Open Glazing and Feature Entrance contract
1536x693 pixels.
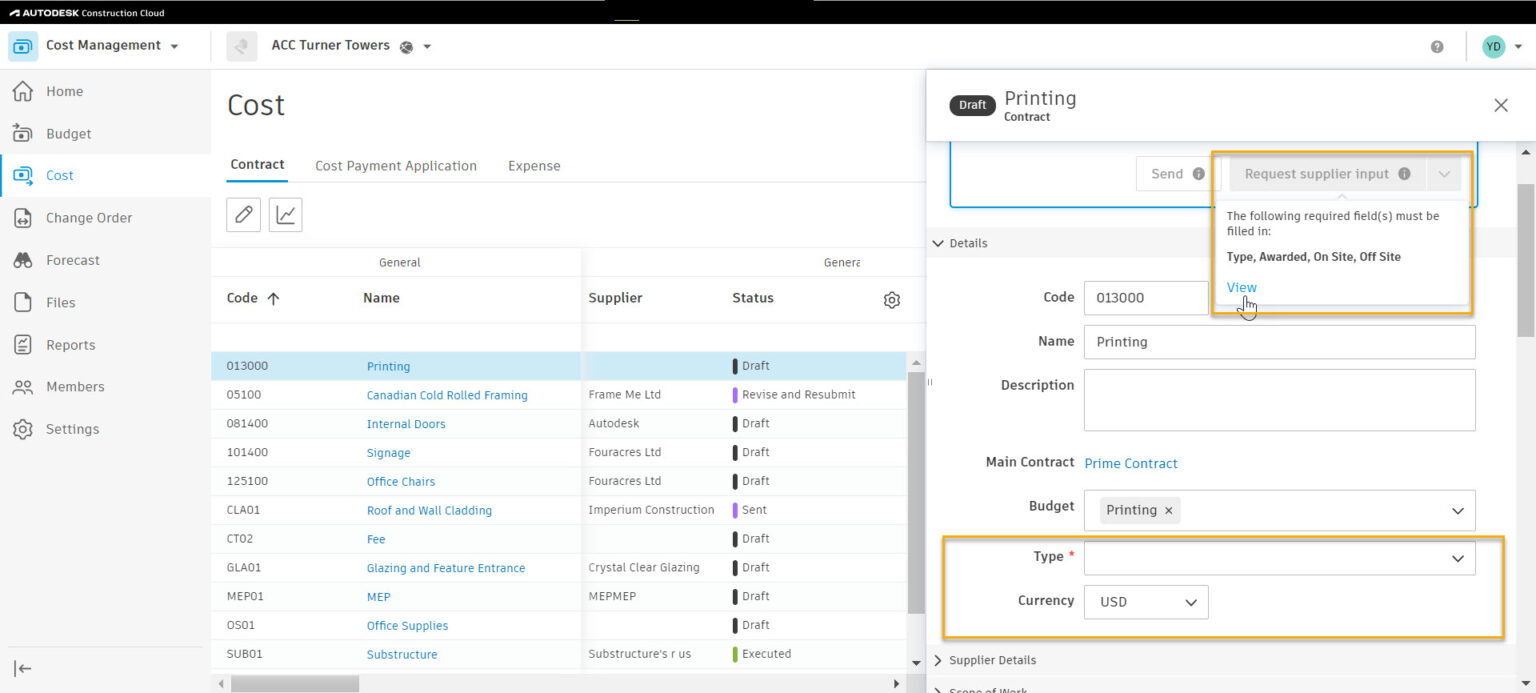coord(446,568)
